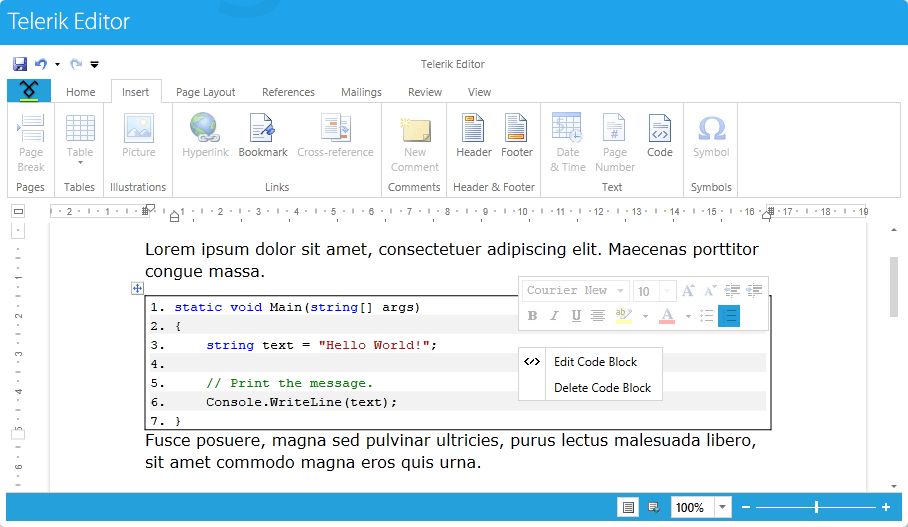The image size is (908, 527).
Task: Zoom out with the minus button
Action: (746, 507)
